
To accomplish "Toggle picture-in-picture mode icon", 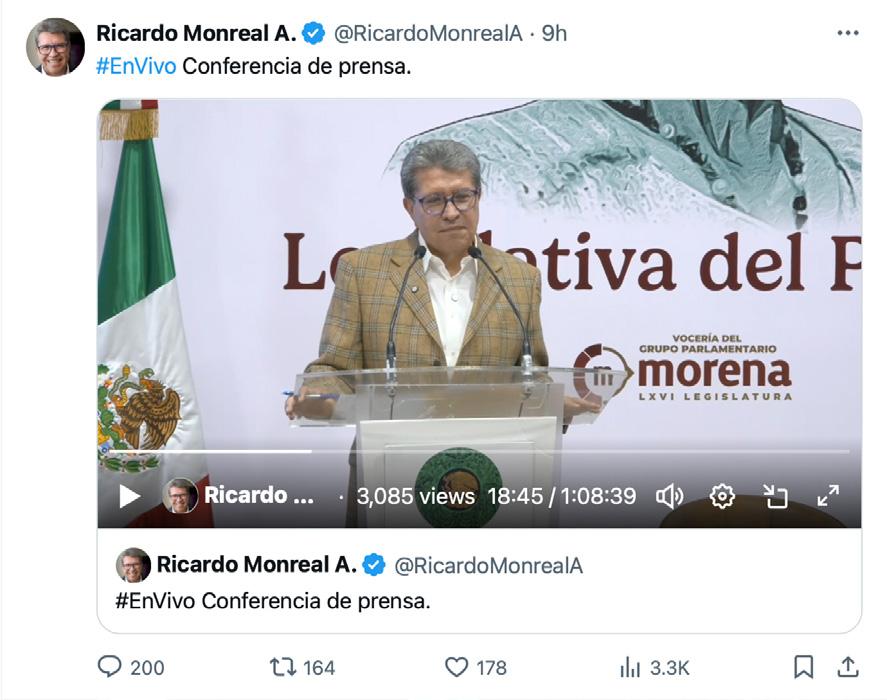I will [775, 497].
